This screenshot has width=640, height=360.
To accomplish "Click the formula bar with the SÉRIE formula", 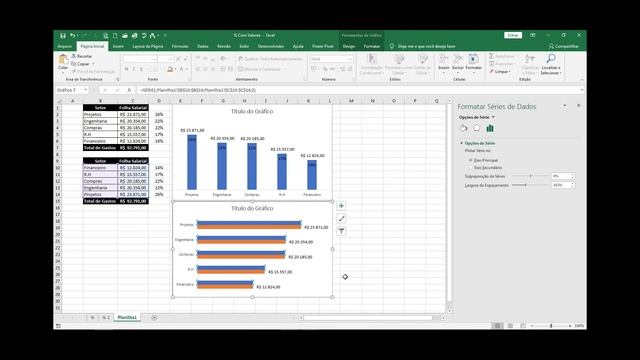I will (x=358, y=90).
